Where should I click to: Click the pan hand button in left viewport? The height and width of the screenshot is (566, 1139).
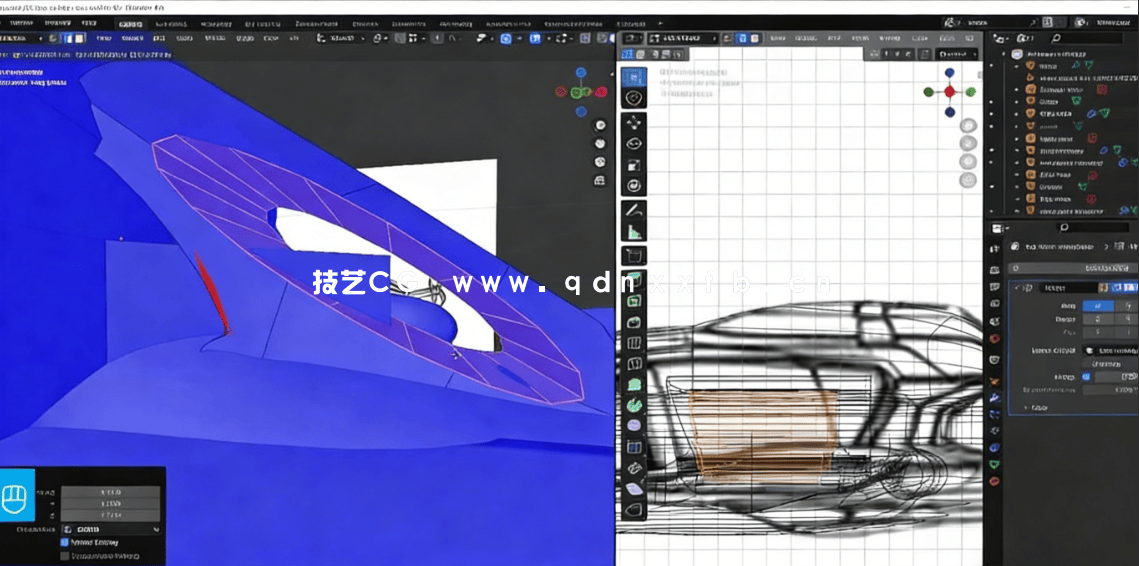click(x=600, y=143)
